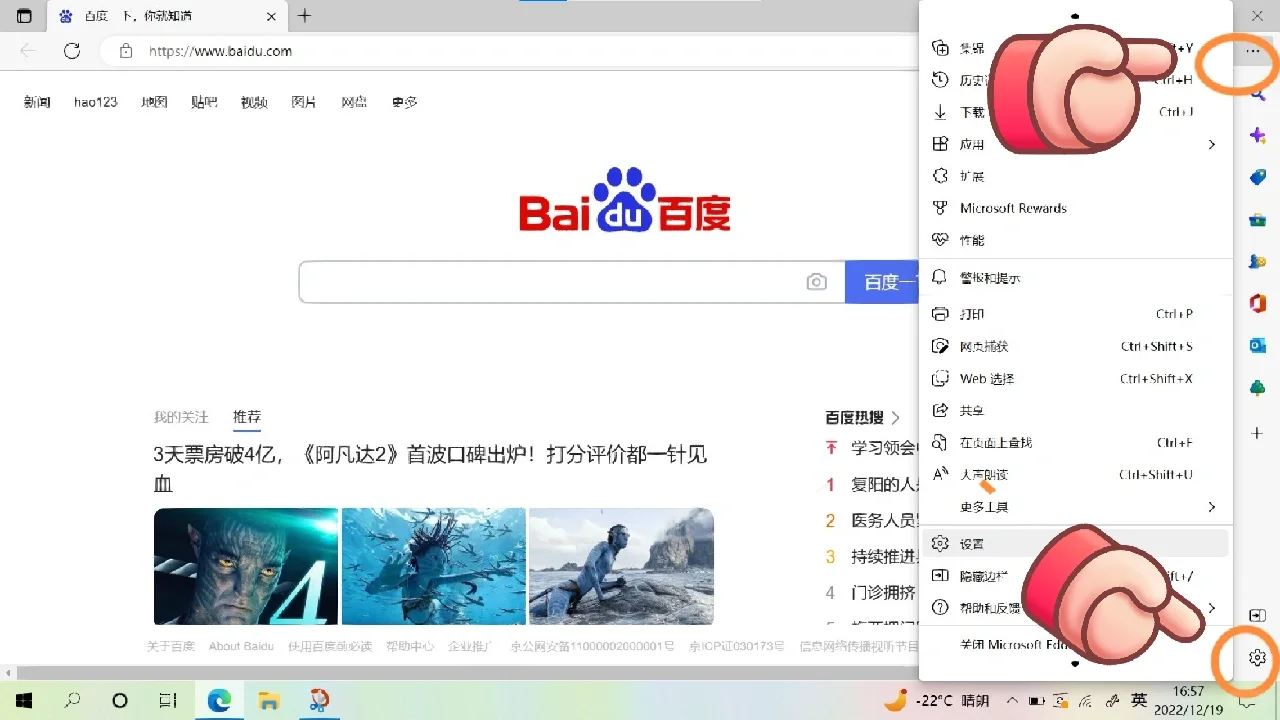Open 警报和提示 menu entry
The image size is (1280, 720).
click(1075, 278)
